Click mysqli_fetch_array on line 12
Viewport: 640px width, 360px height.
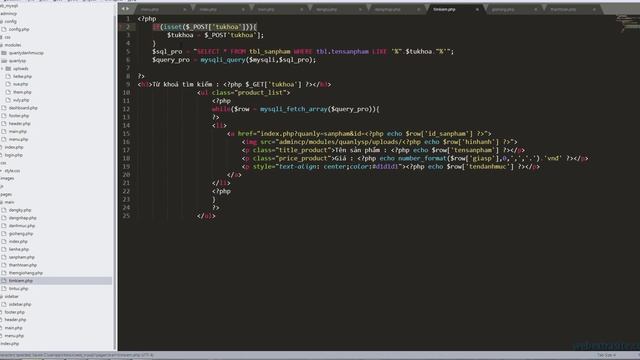(x=293, y=109)
